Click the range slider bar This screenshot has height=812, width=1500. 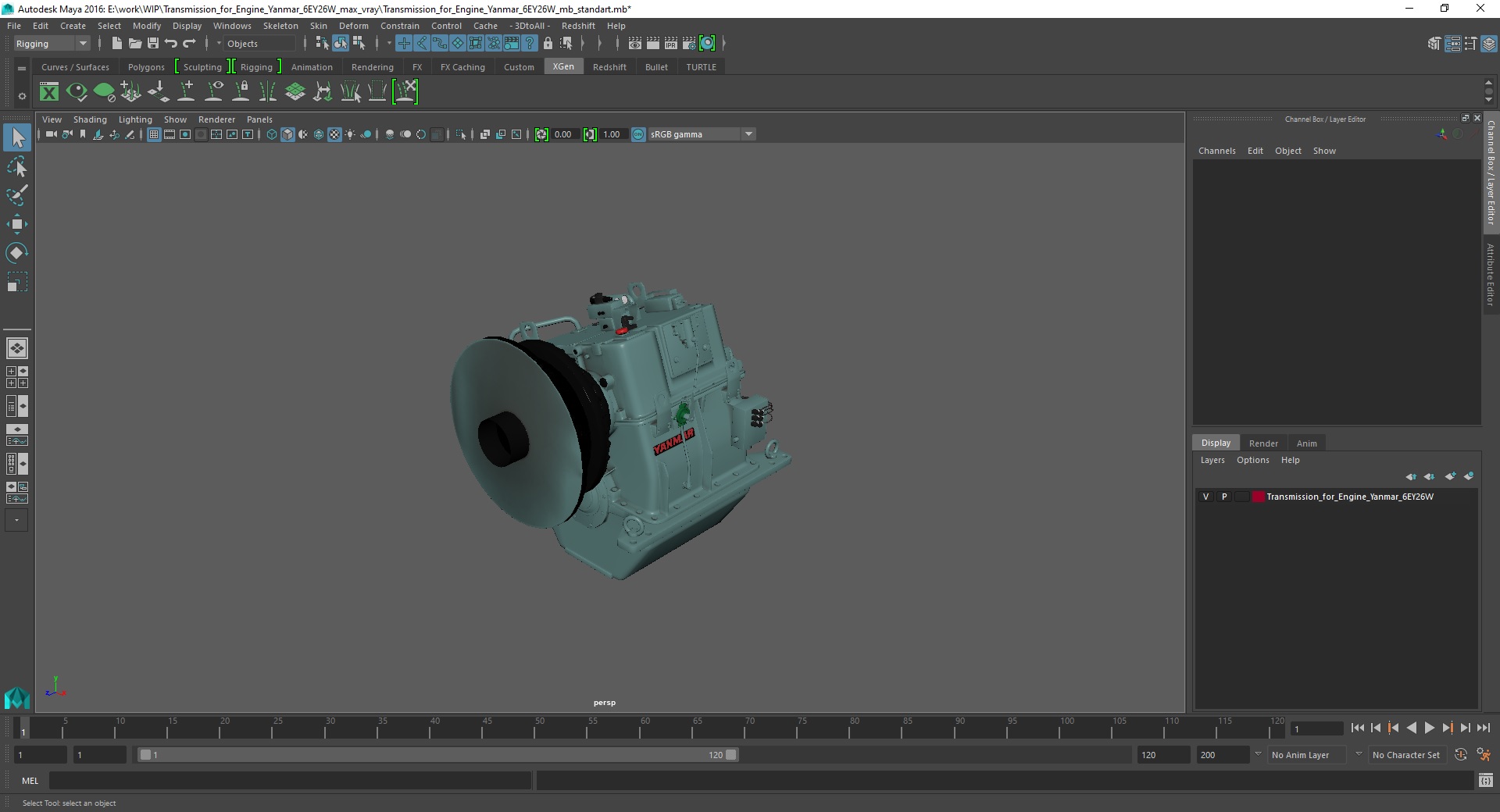(437, 755)
